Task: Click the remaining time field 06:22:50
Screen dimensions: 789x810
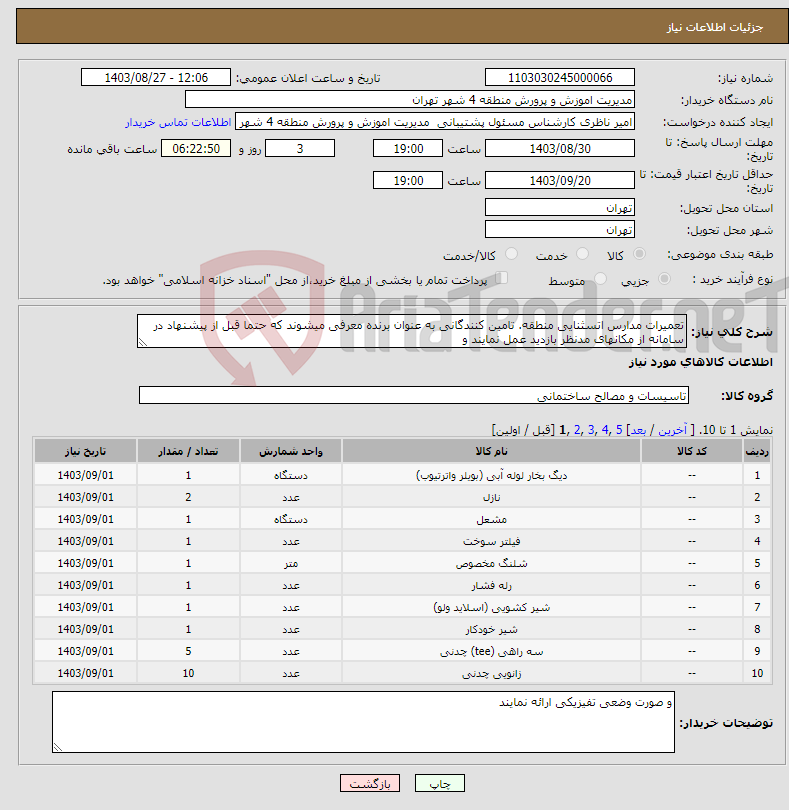Action: click(196, 149)
